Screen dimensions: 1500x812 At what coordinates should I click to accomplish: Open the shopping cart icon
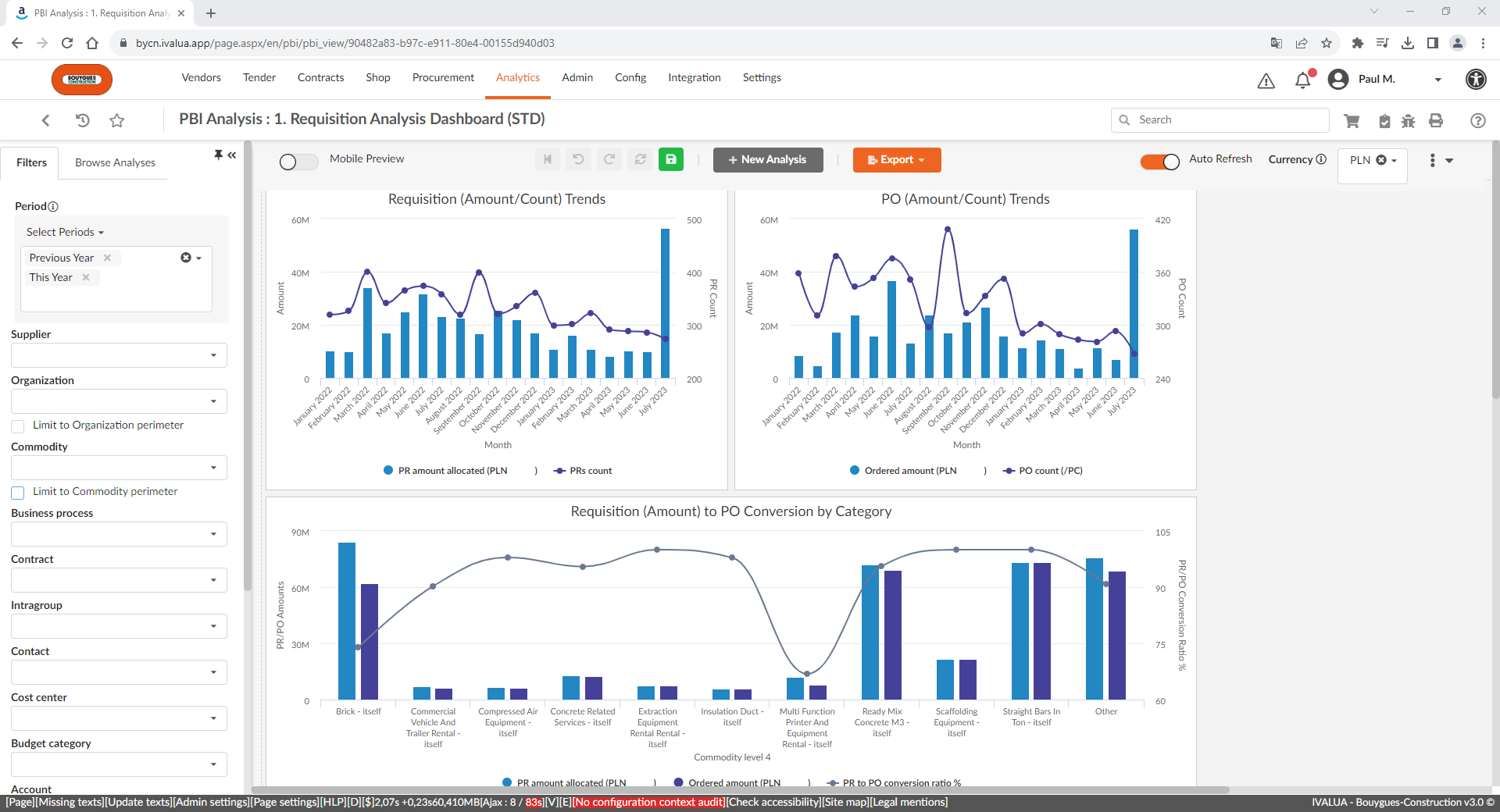(x=1352, y=120)
